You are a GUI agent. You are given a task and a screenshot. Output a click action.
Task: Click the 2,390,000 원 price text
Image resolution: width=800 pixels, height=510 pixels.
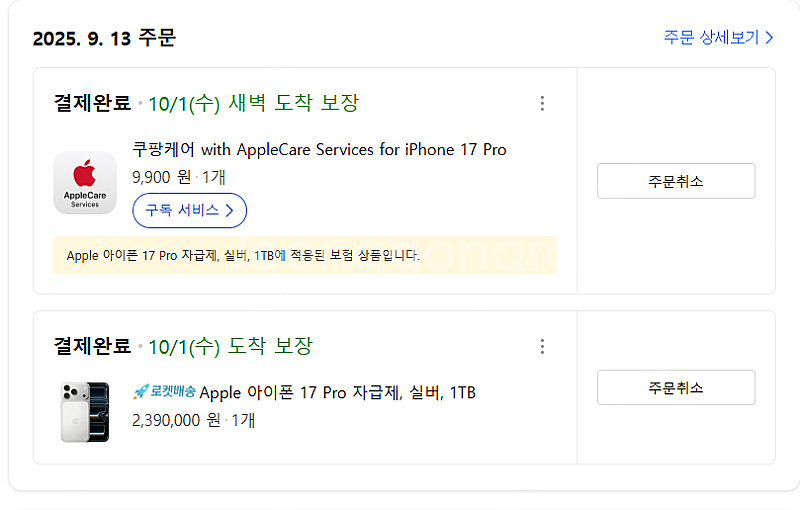(x=176, y=420)
